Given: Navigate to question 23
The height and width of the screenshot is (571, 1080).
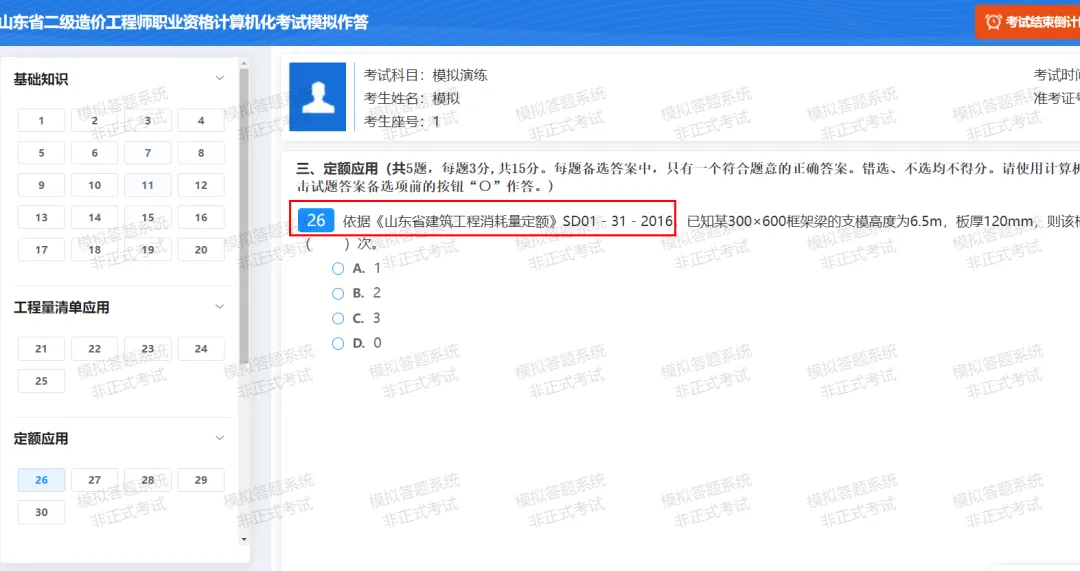Looking at the screenshot, I should point(147,349).
